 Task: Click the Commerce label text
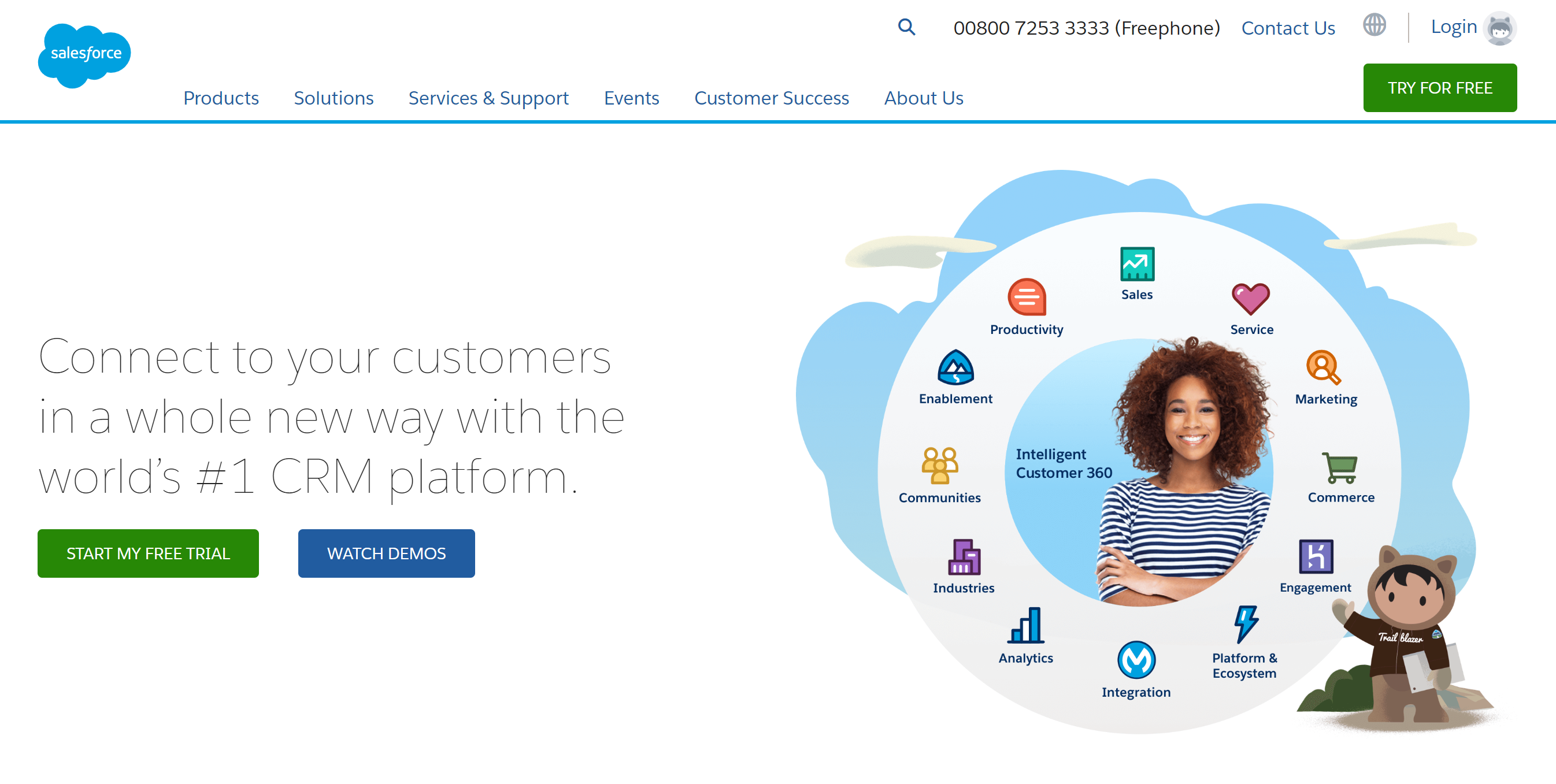point(1340,497)
